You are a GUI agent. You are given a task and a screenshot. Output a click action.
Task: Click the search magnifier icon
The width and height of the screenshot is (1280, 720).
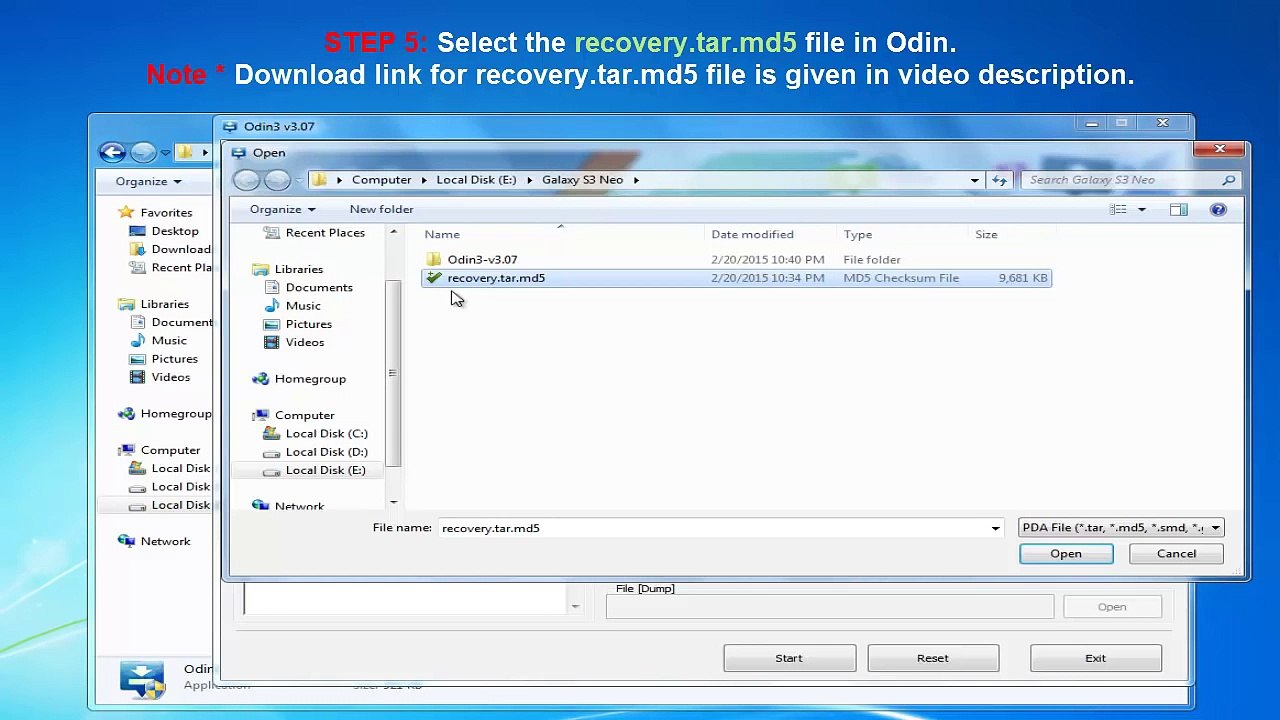click(x=1228, y=180)
